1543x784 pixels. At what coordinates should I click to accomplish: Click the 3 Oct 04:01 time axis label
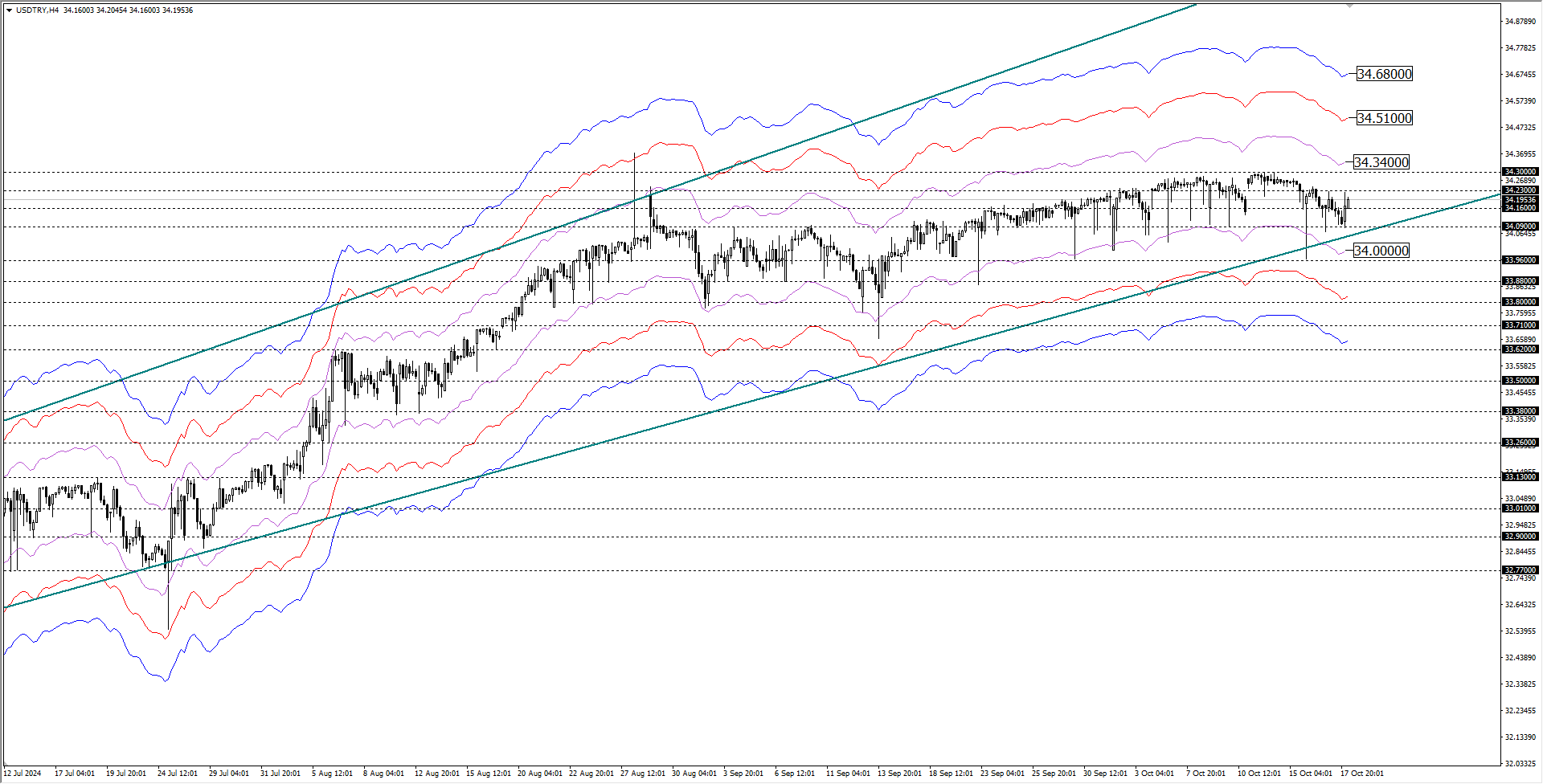point(1155,774)
